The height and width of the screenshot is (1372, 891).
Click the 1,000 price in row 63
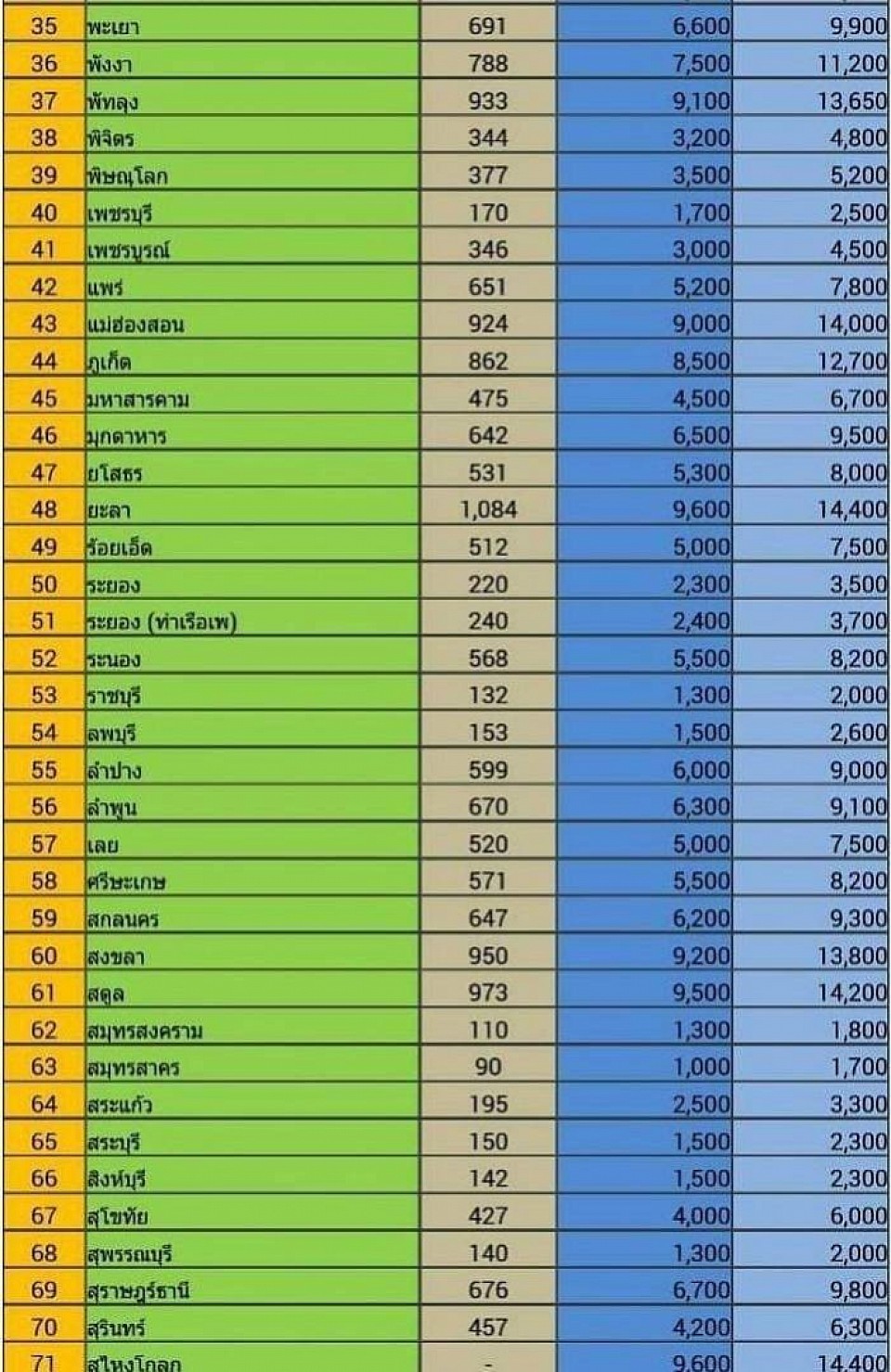click(644, 1067)
